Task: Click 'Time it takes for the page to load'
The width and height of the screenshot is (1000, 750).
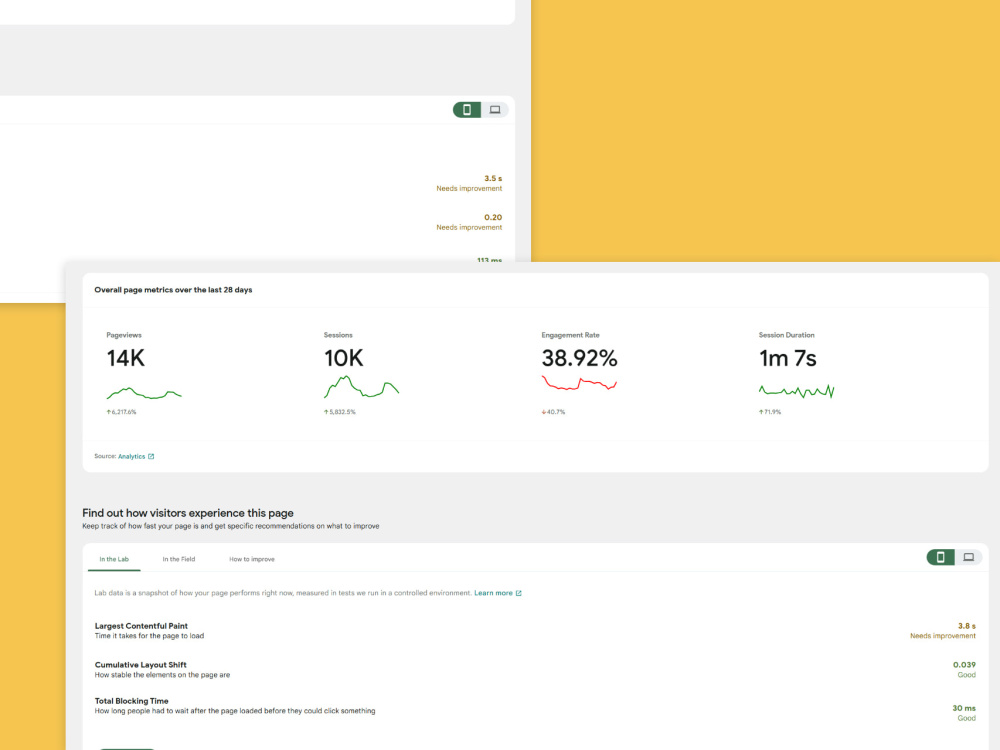Action: pyautogui.click(x=149, y=636)
